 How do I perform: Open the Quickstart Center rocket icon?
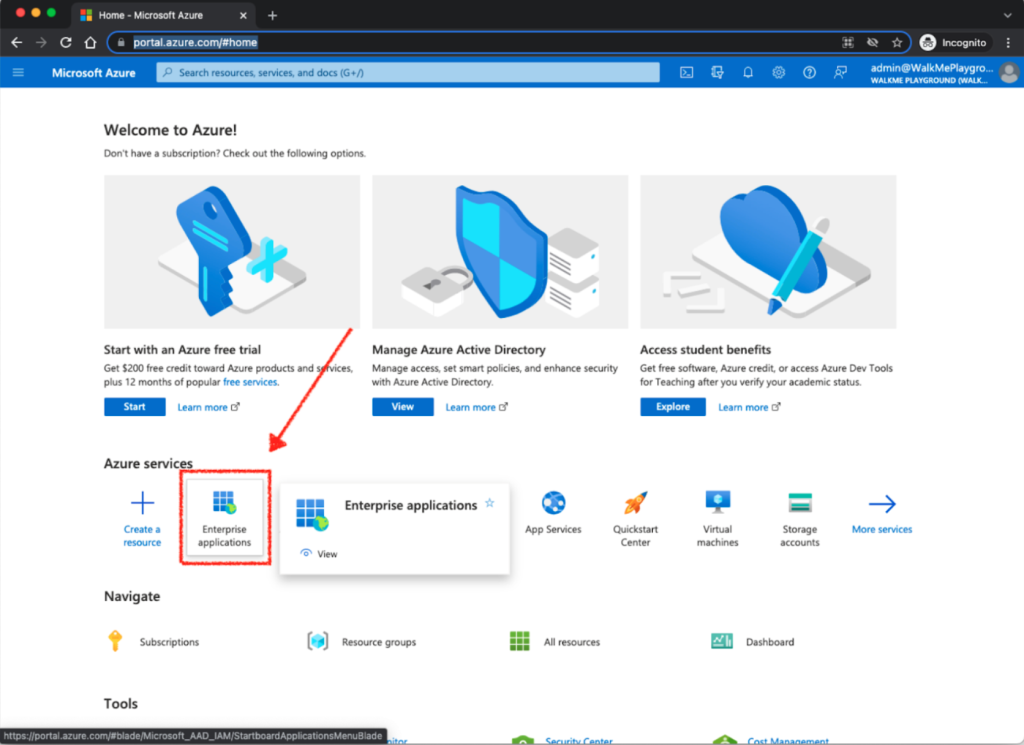[635, 503]
